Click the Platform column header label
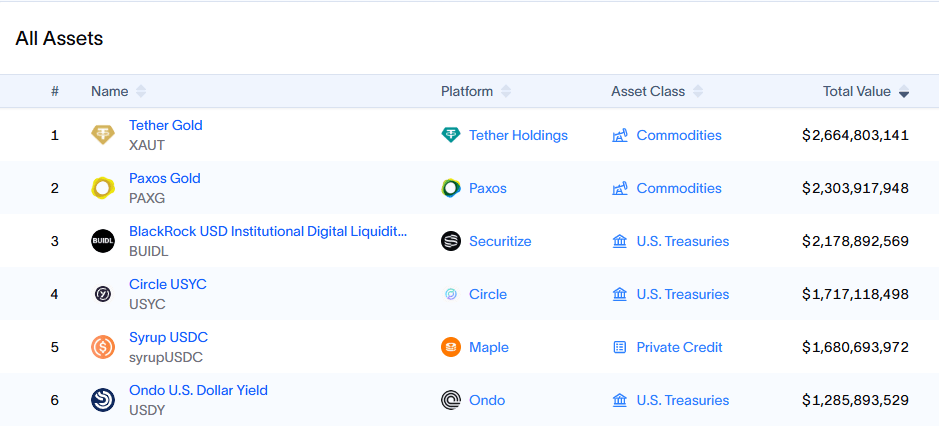The image size is (939, 438). tap(467, 92)
